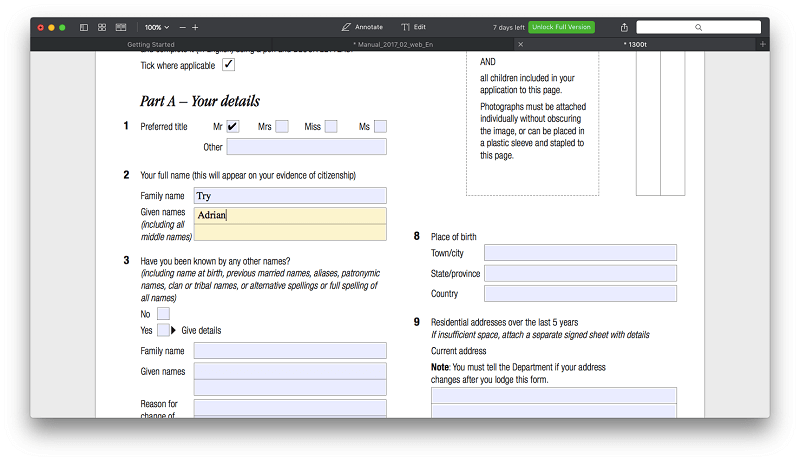Viewport: 800px width, 461px height.
Task: Check the Mrs title checkbox
Action: point(282,126)
